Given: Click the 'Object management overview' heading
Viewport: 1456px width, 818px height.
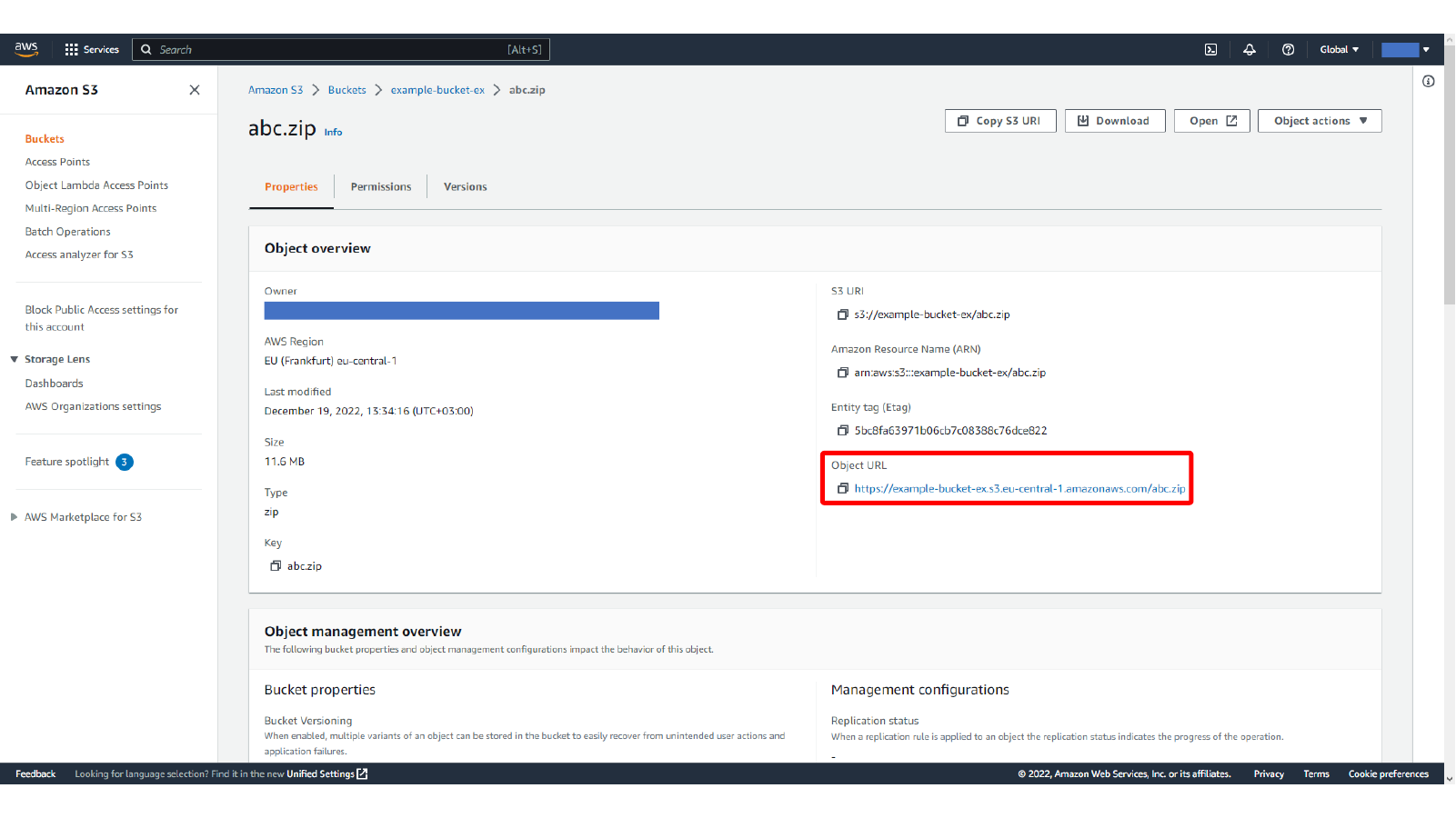Looking at the screenshot, I should pyautogui.click(x=363, y=632).
